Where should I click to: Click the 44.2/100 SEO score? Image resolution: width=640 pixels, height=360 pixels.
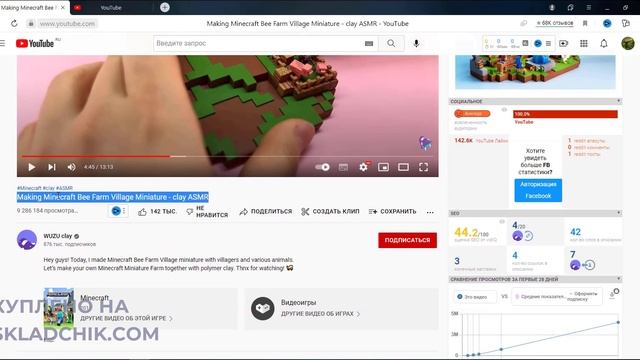click(x=471, y=233)
